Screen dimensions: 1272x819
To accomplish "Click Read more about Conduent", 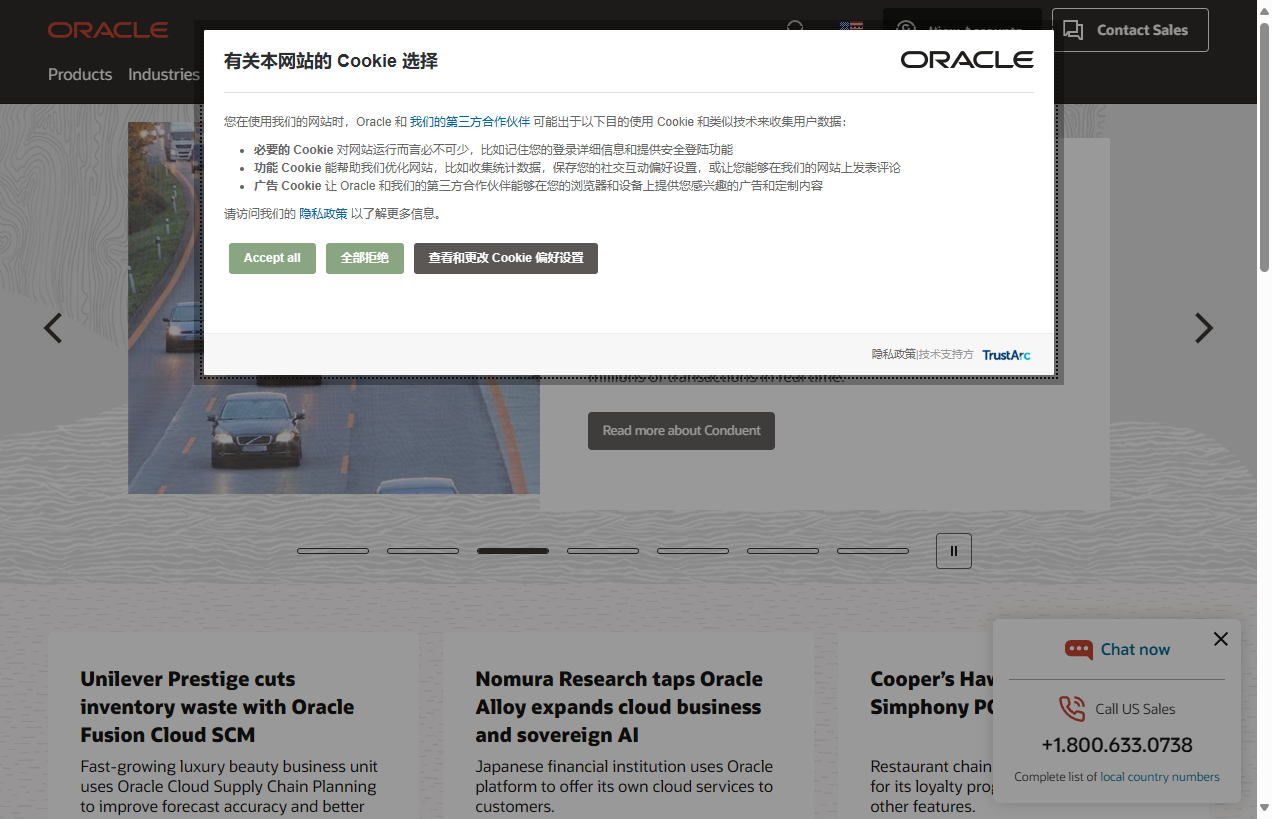I will pyautogui.click(x=681, y=430).
